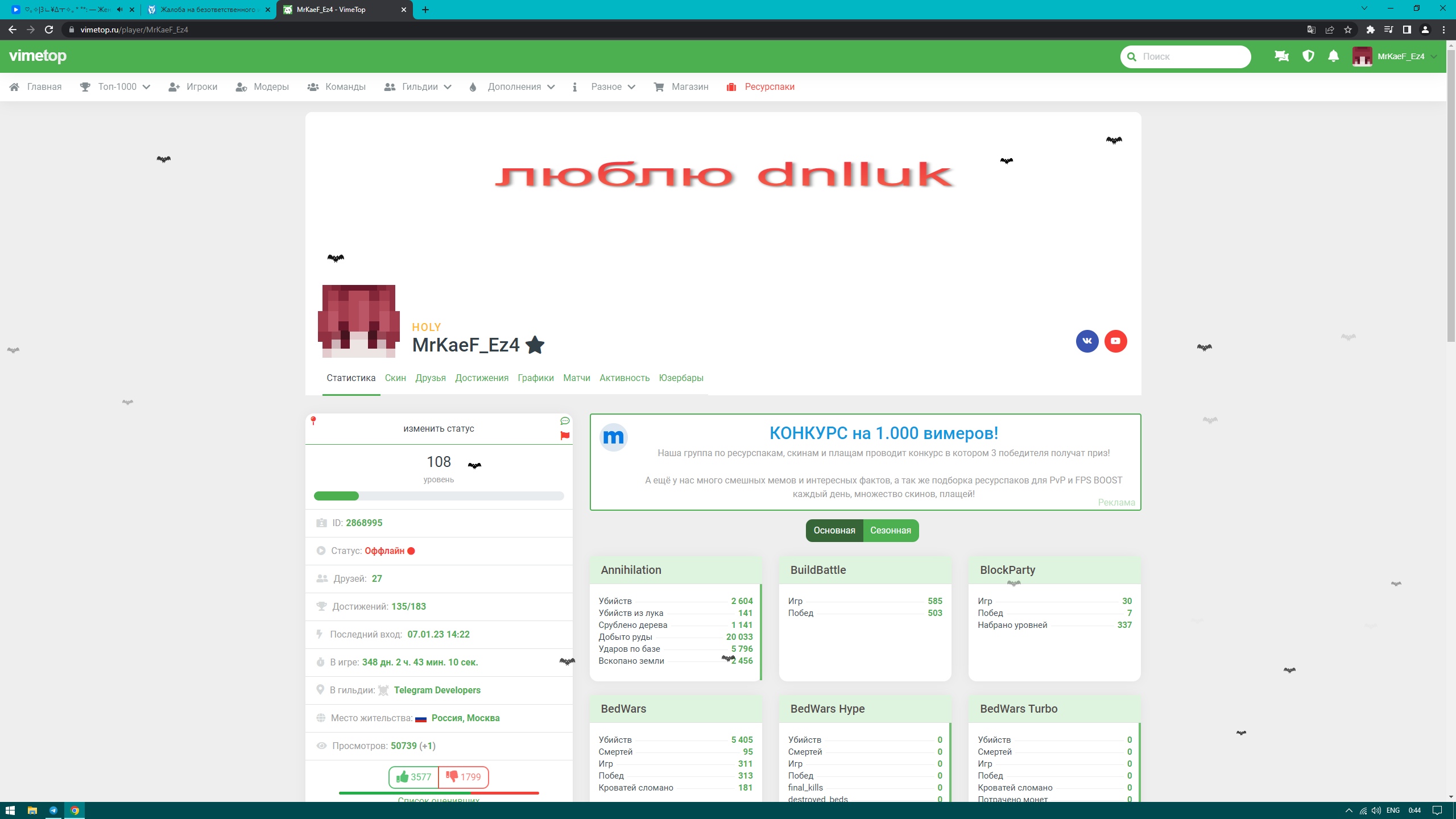Click the green comment bubble icon
Viewport: 1456px width, 819px height.
point(565,421)
